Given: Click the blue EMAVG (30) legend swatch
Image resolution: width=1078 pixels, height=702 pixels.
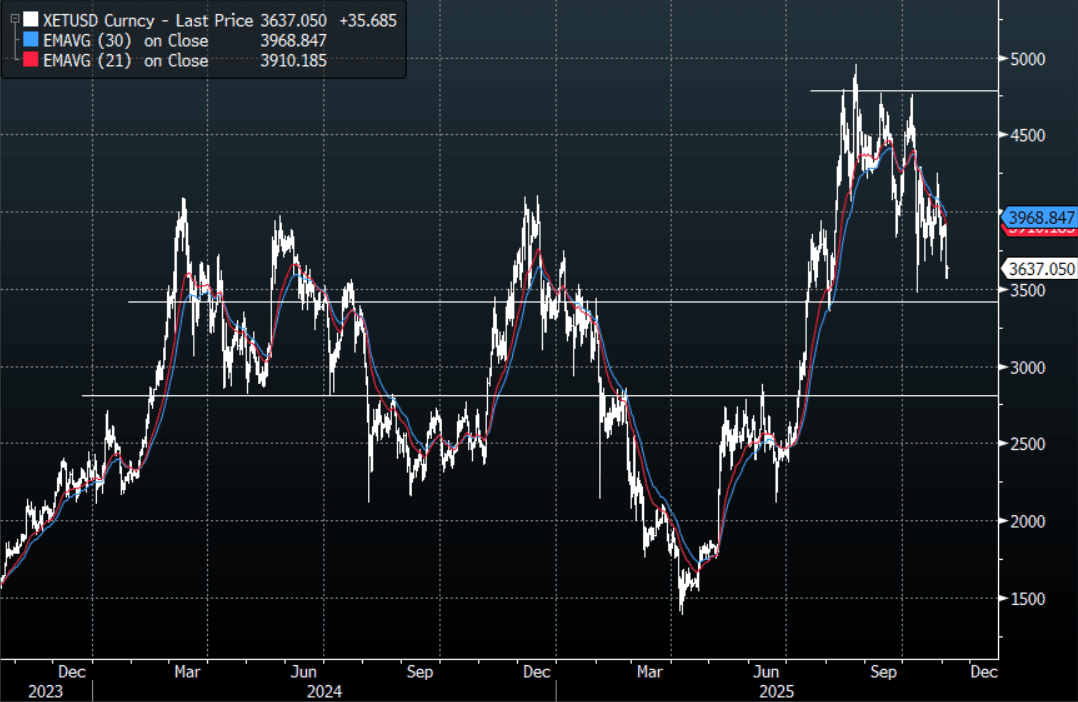Looking at the screenshot, I should [x=31, y=41].
